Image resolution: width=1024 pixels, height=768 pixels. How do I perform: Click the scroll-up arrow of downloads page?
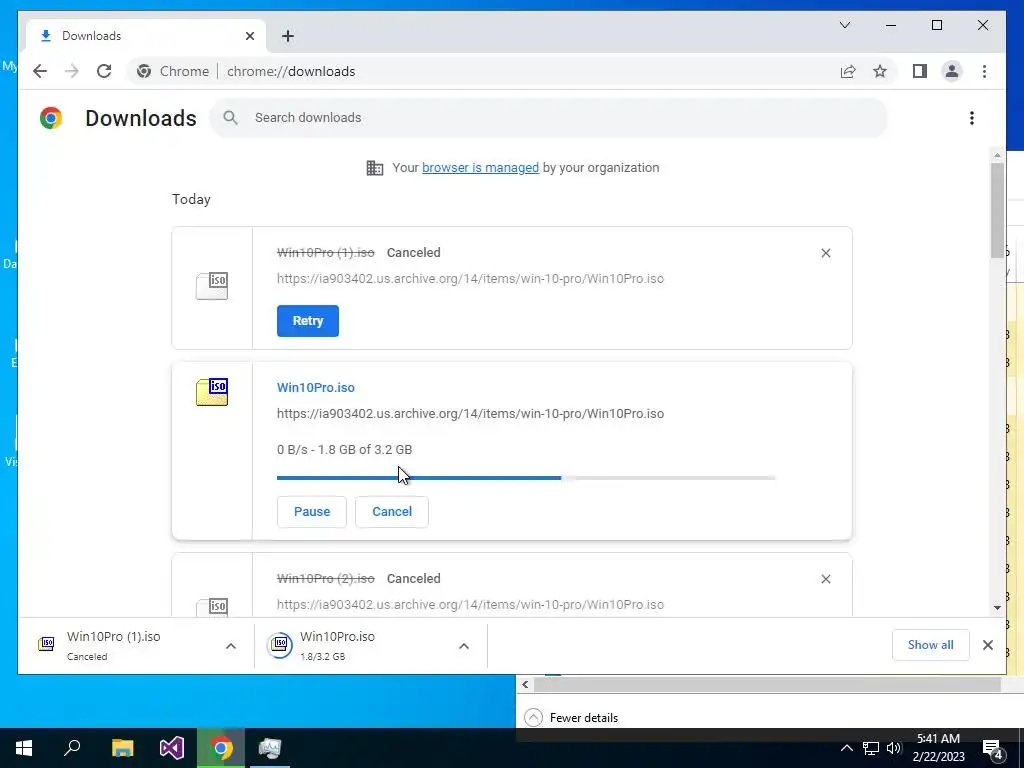(x=997, y=155)
